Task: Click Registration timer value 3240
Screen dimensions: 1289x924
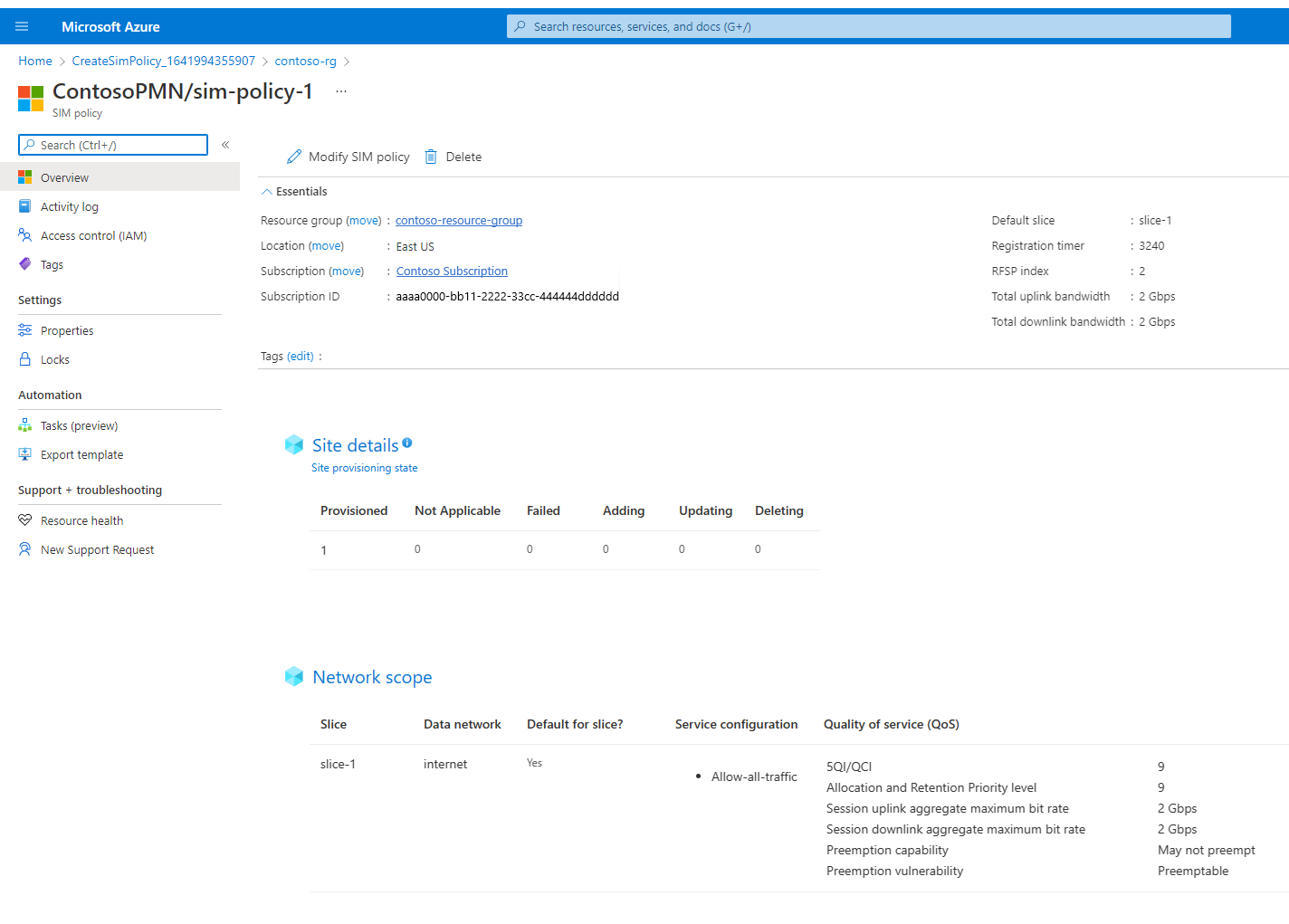Action: [1151, 245]
